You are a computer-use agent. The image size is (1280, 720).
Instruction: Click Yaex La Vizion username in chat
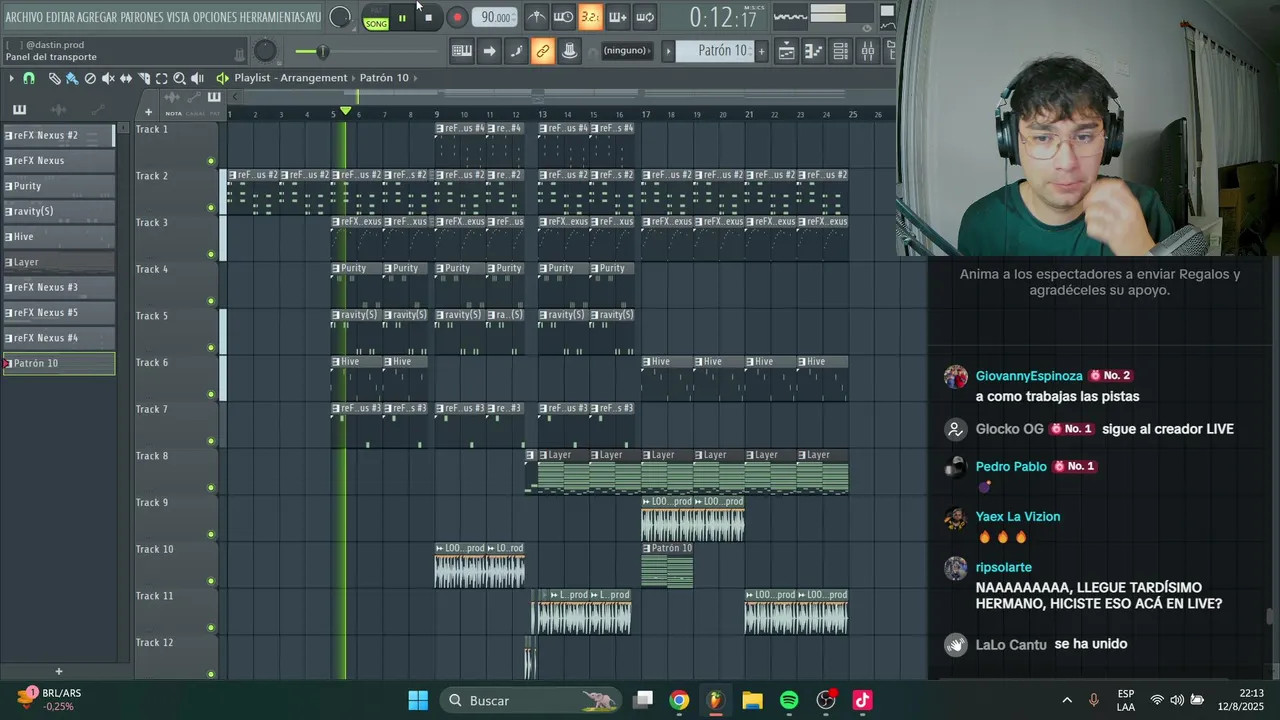[x=1018, y=517]
